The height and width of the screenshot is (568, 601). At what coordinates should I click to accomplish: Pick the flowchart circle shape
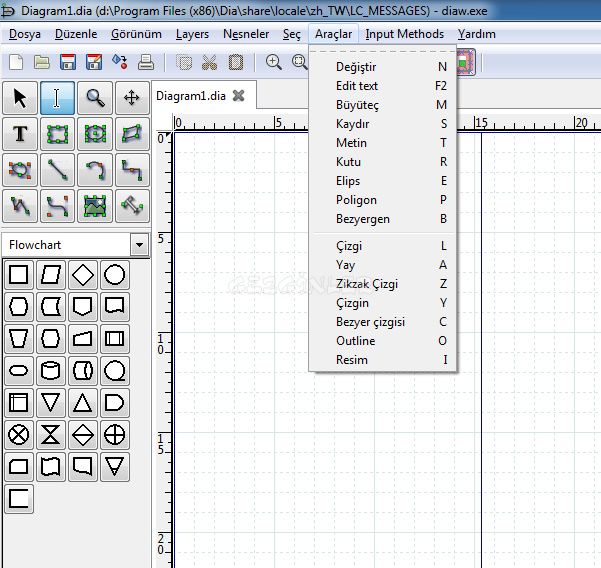(115, 275)
